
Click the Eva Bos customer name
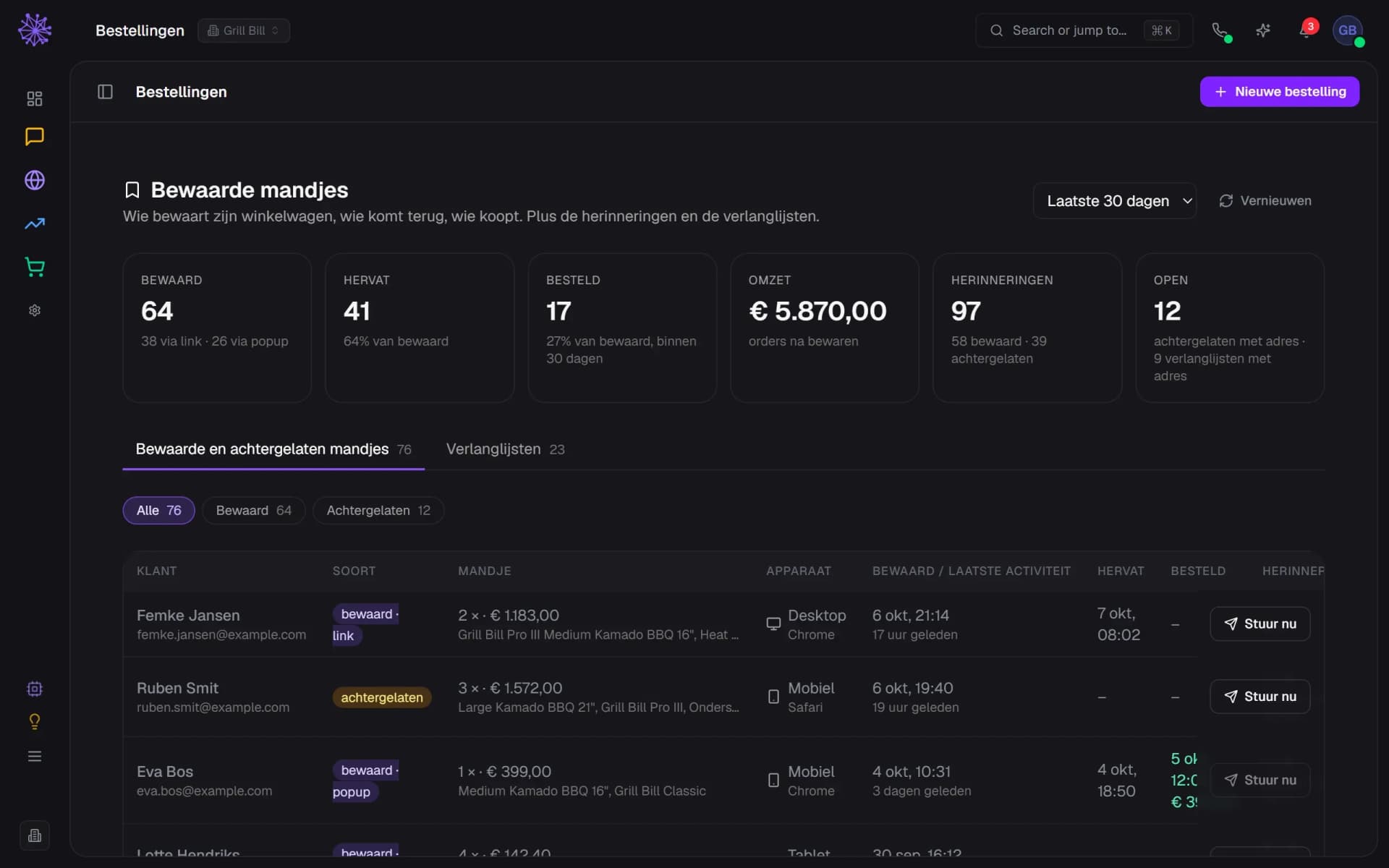(x=165, y=772)
